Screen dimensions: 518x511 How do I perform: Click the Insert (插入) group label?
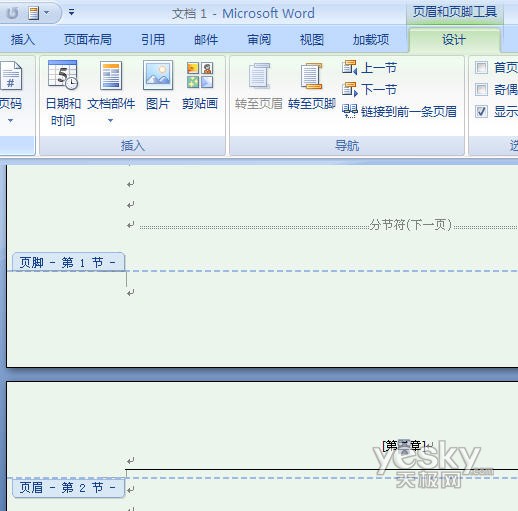133,146
